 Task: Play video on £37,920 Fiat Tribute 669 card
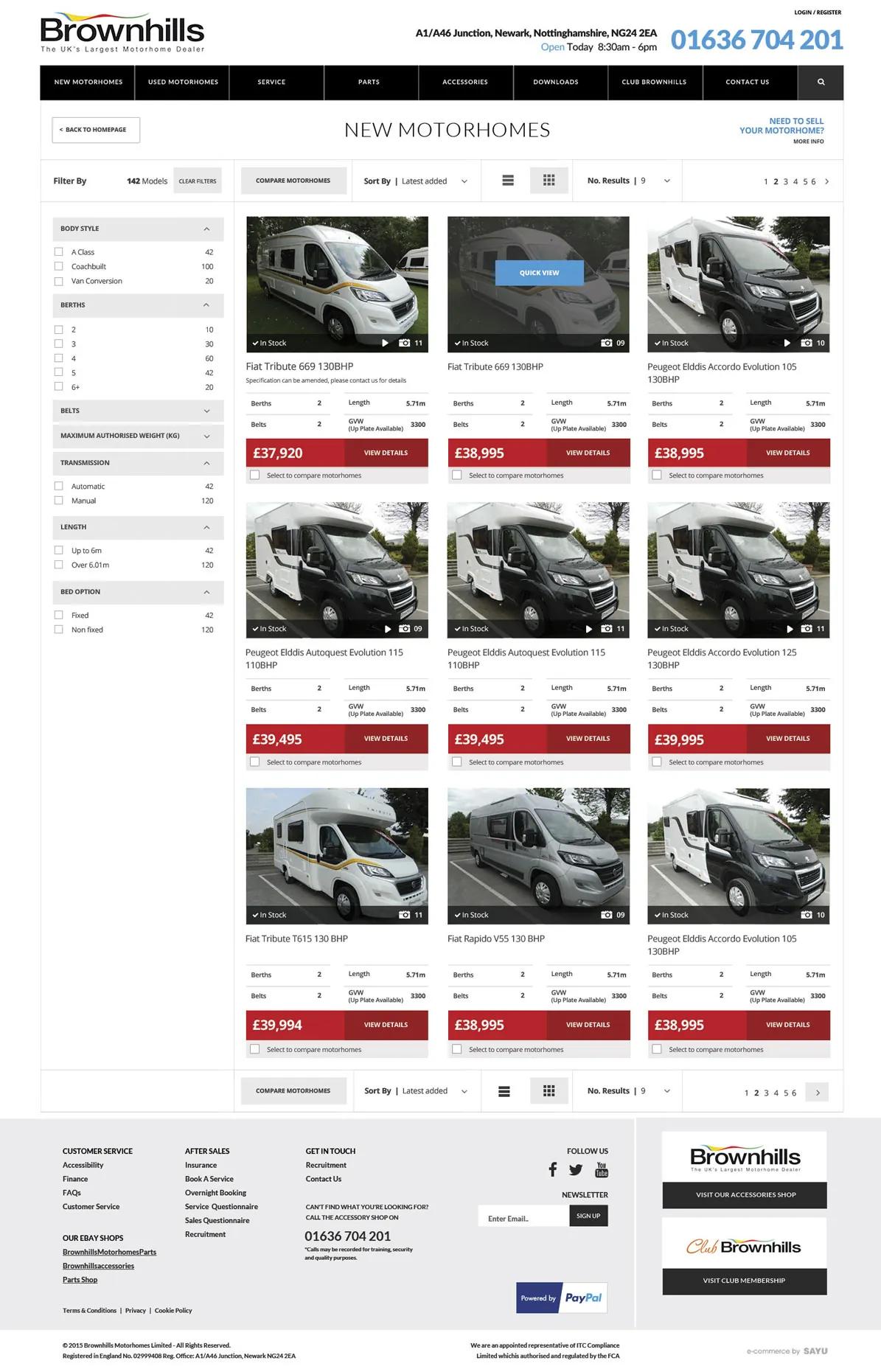click(x=385, y=343)
